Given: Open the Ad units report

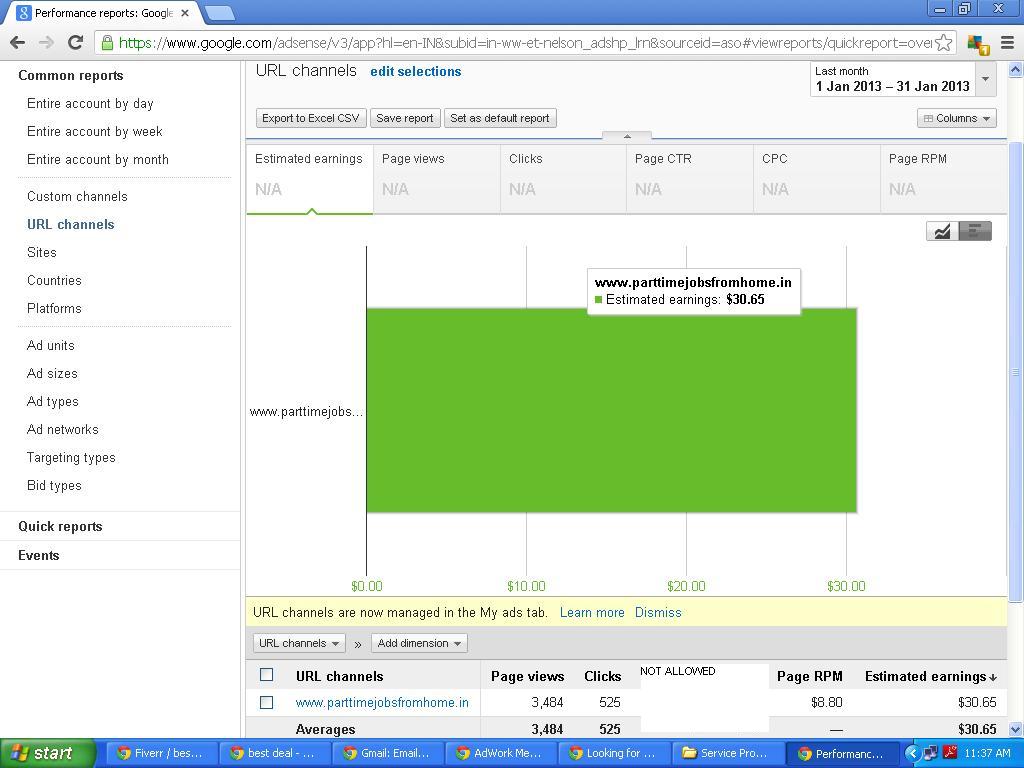Looking at the screenshot, I should [51, 345].
